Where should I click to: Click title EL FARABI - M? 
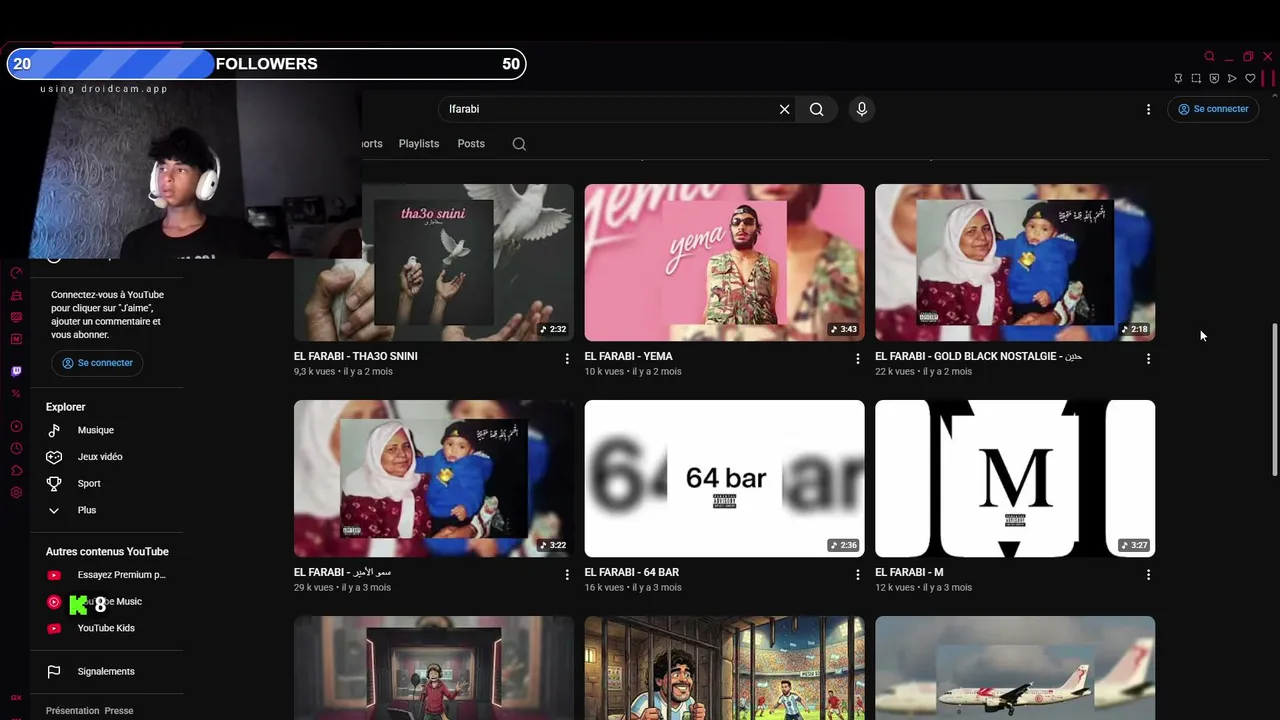909,572
